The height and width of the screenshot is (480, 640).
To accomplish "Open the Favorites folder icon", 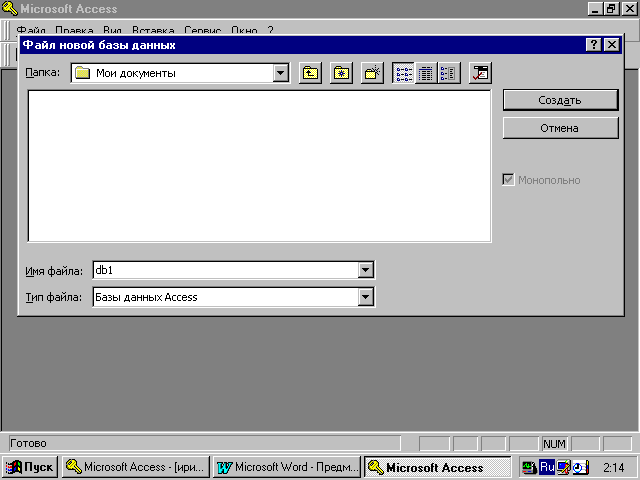I will point(341,73).
